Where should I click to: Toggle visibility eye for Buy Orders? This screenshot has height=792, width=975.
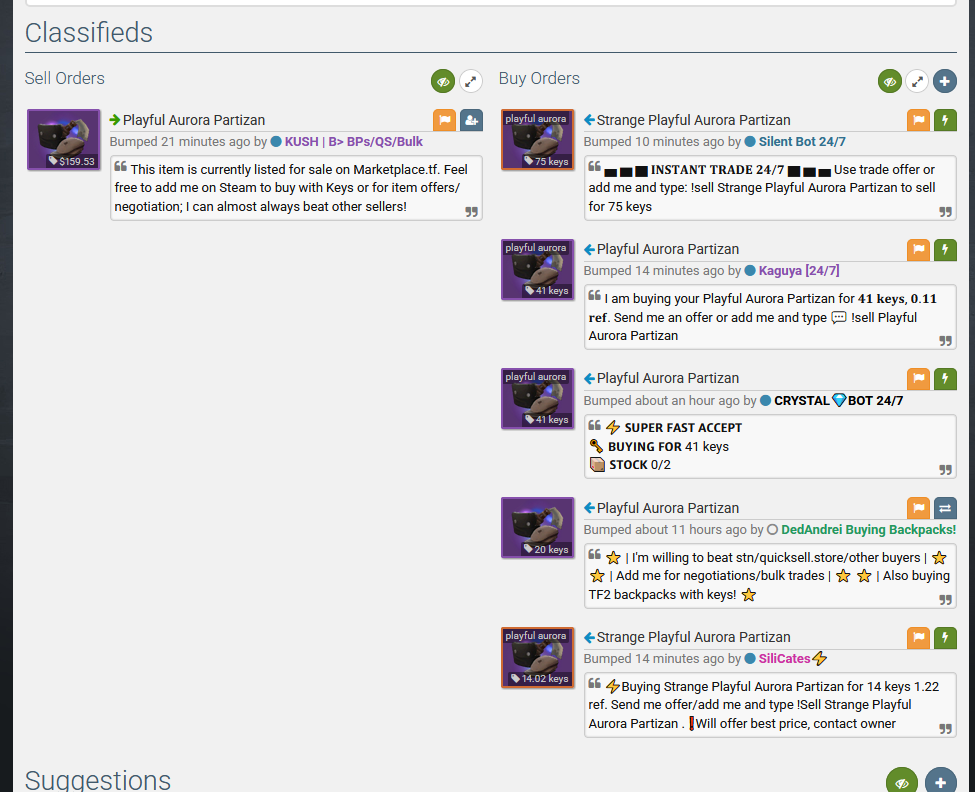890,81
